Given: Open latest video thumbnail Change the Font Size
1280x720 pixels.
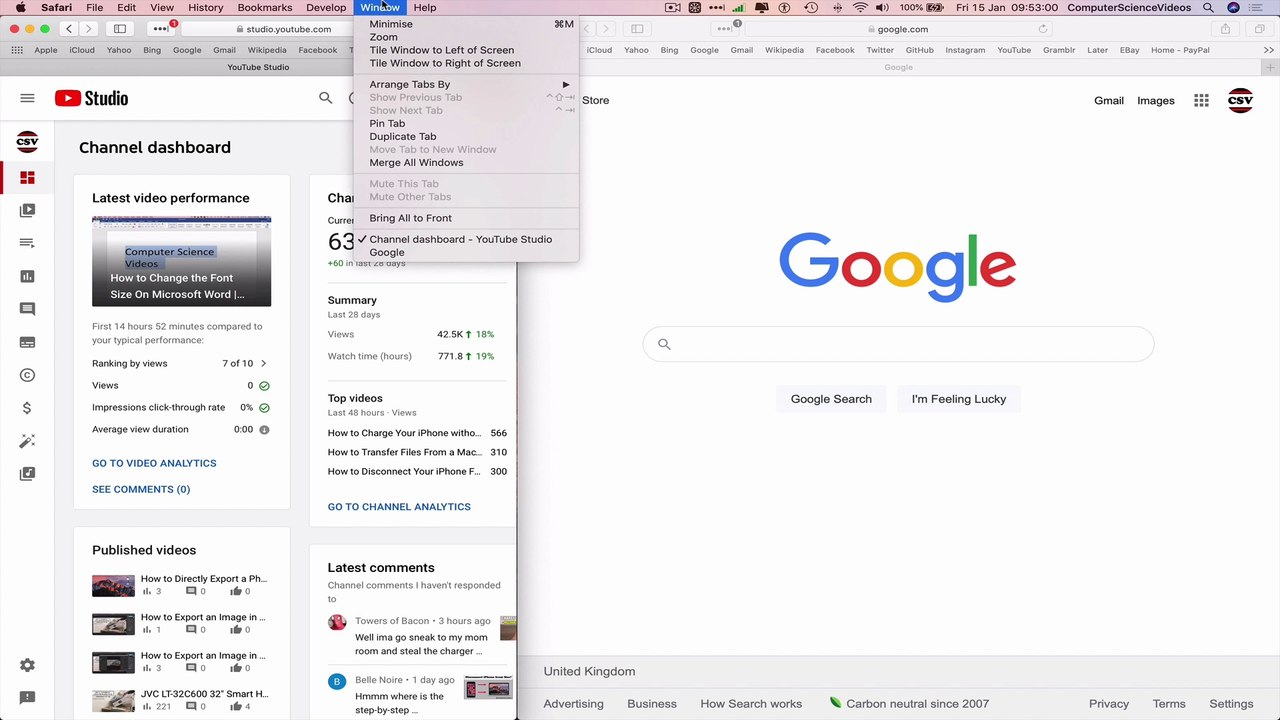Looking at the screenshot, I should pos(181,261).
